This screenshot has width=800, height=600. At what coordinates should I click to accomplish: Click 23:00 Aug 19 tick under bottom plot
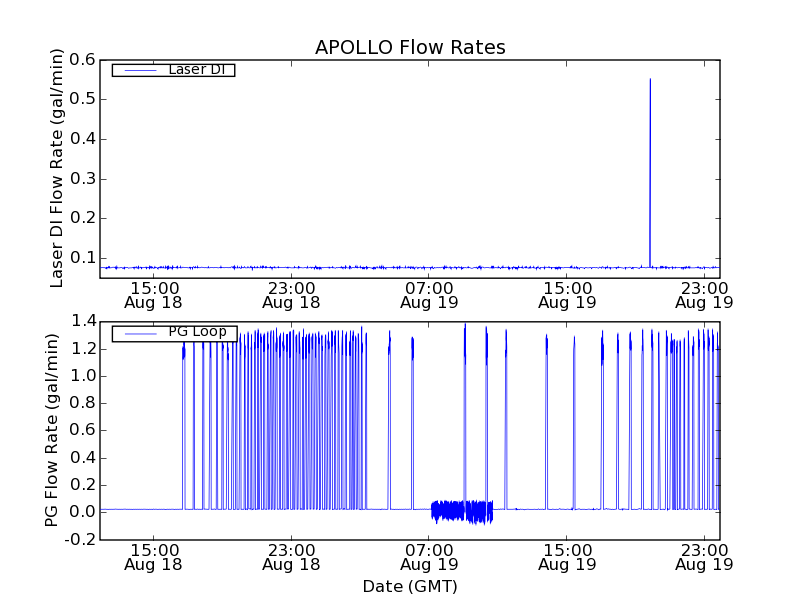704,556
